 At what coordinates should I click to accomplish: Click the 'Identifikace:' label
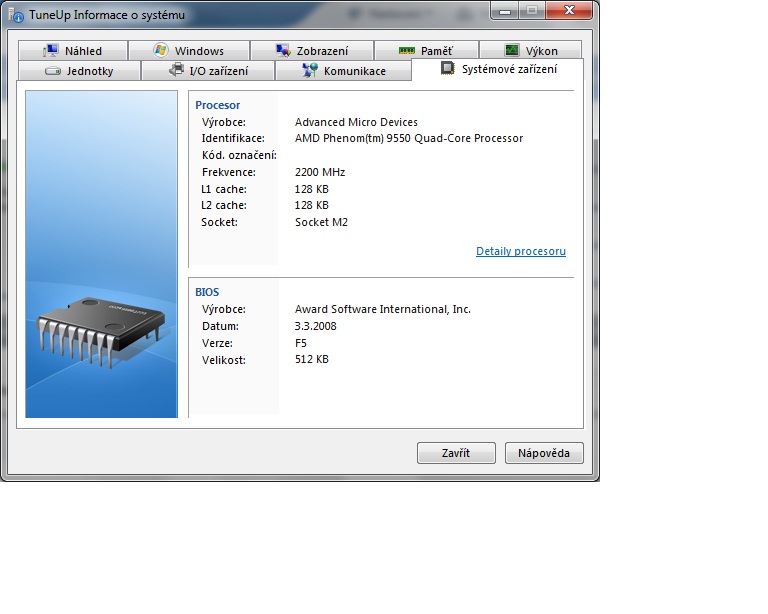233,139
